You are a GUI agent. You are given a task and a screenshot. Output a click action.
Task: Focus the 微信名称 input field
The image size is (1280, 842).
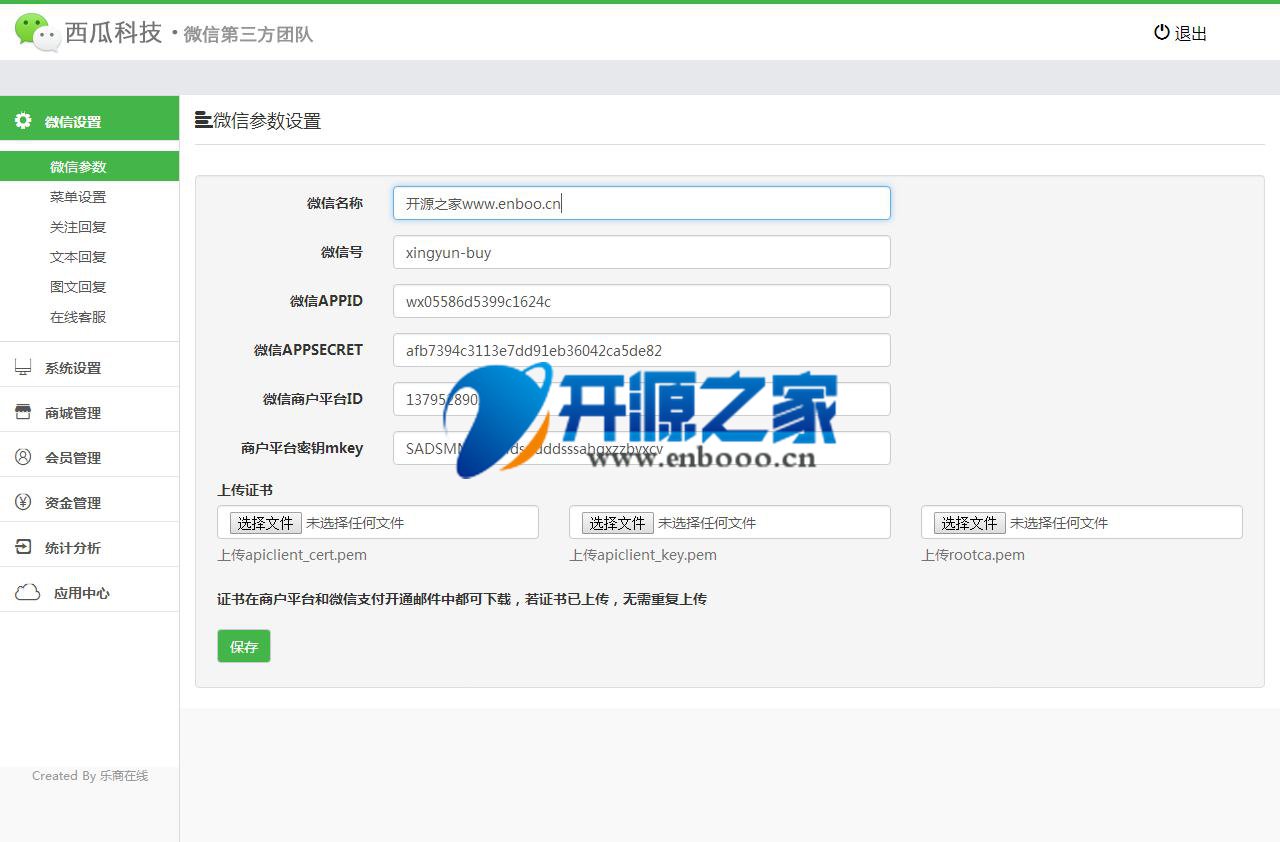point(642,203)
